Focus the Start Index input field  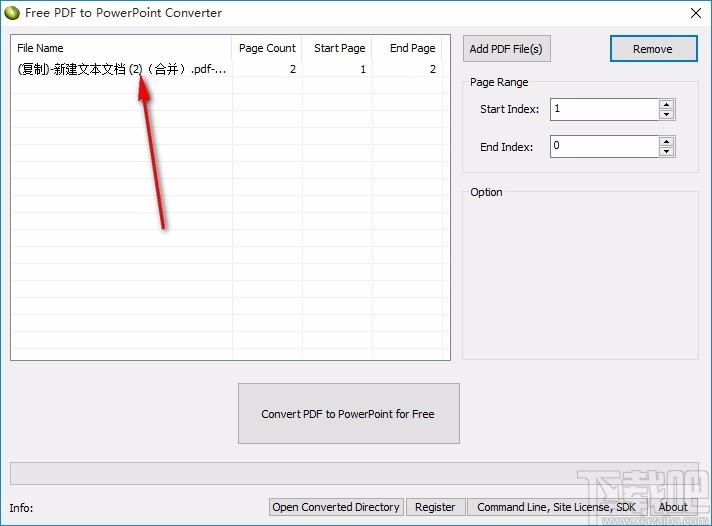[x=604, y=109]
